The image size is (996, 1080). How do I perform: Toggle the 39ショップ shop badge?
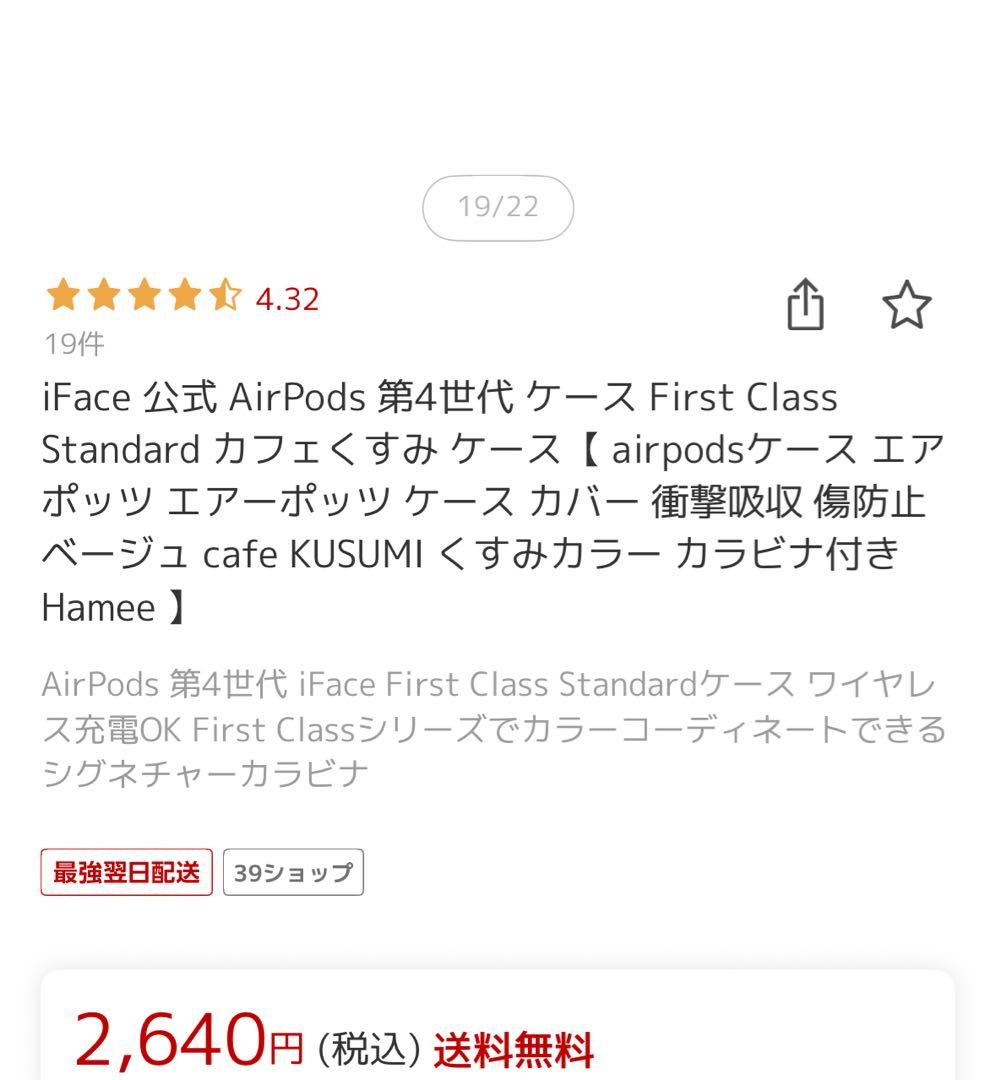pos(292,871)
